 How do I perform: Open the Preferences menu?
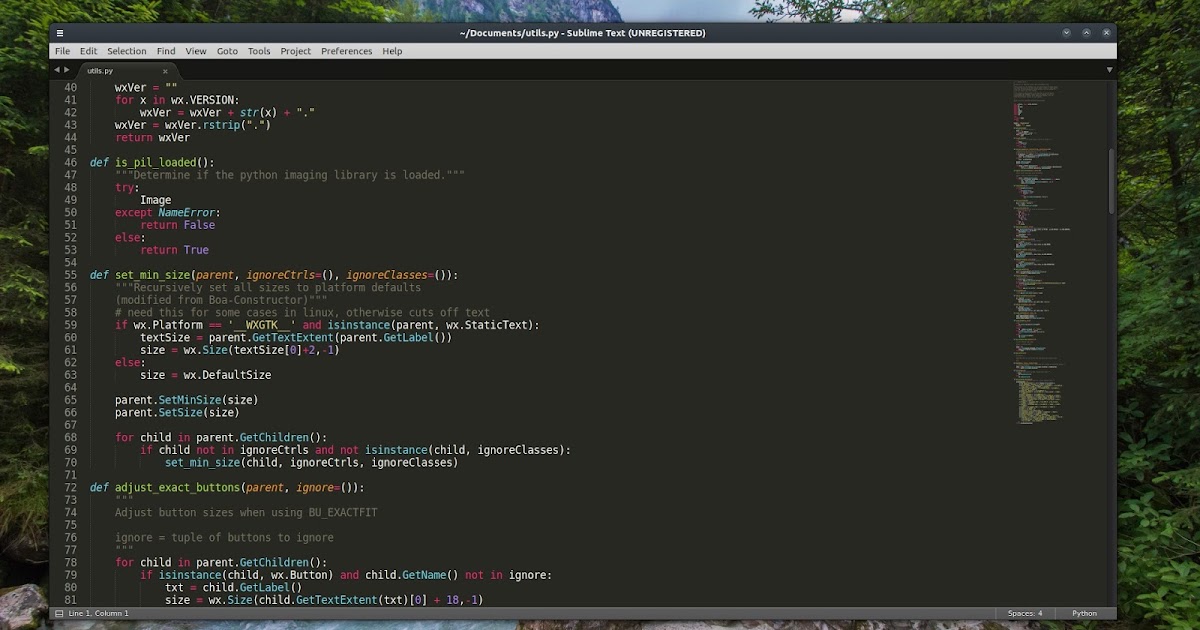(346, 50)
